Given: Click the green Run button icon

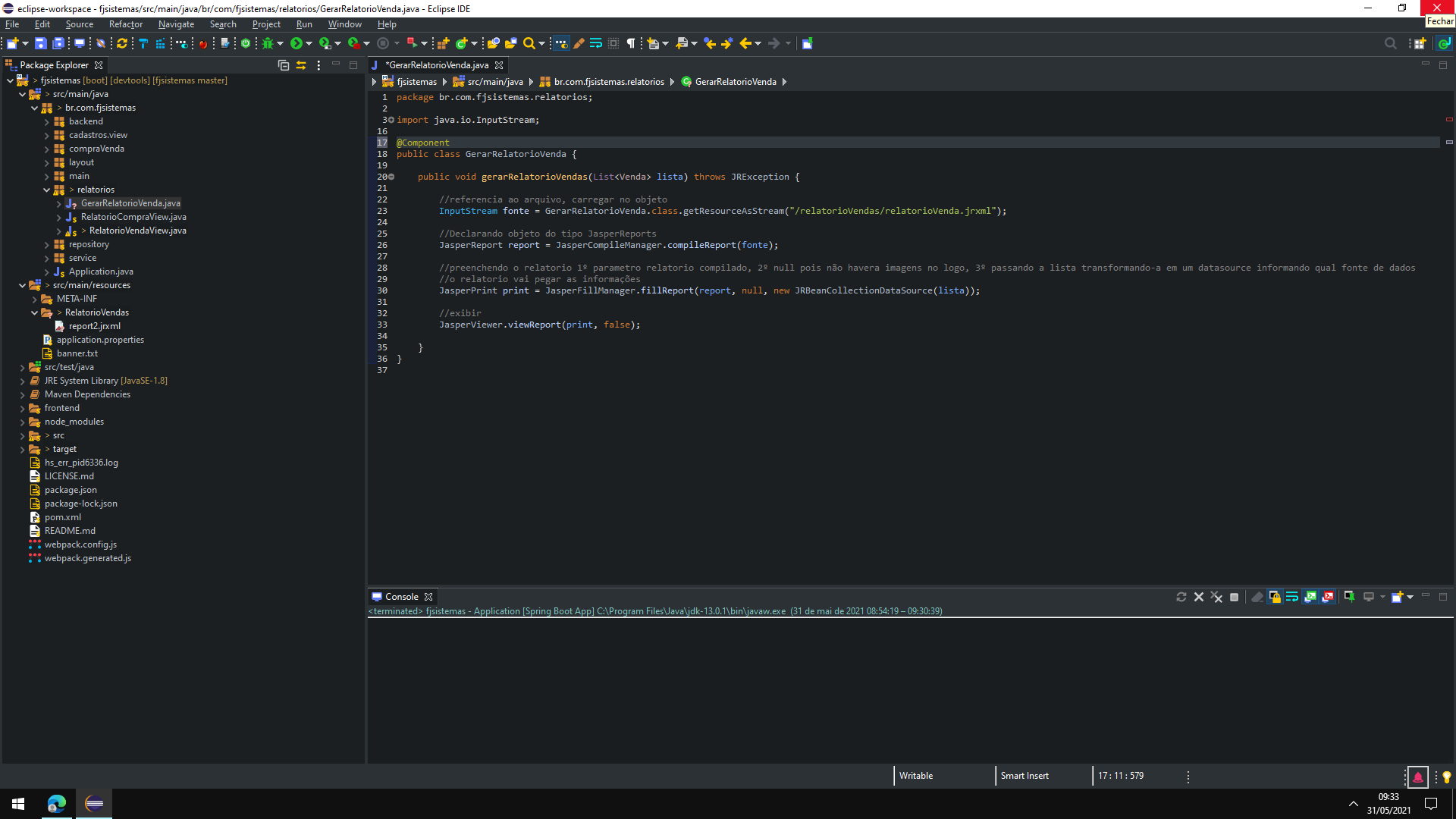Looking at the screenshot, I should (297, 44).
